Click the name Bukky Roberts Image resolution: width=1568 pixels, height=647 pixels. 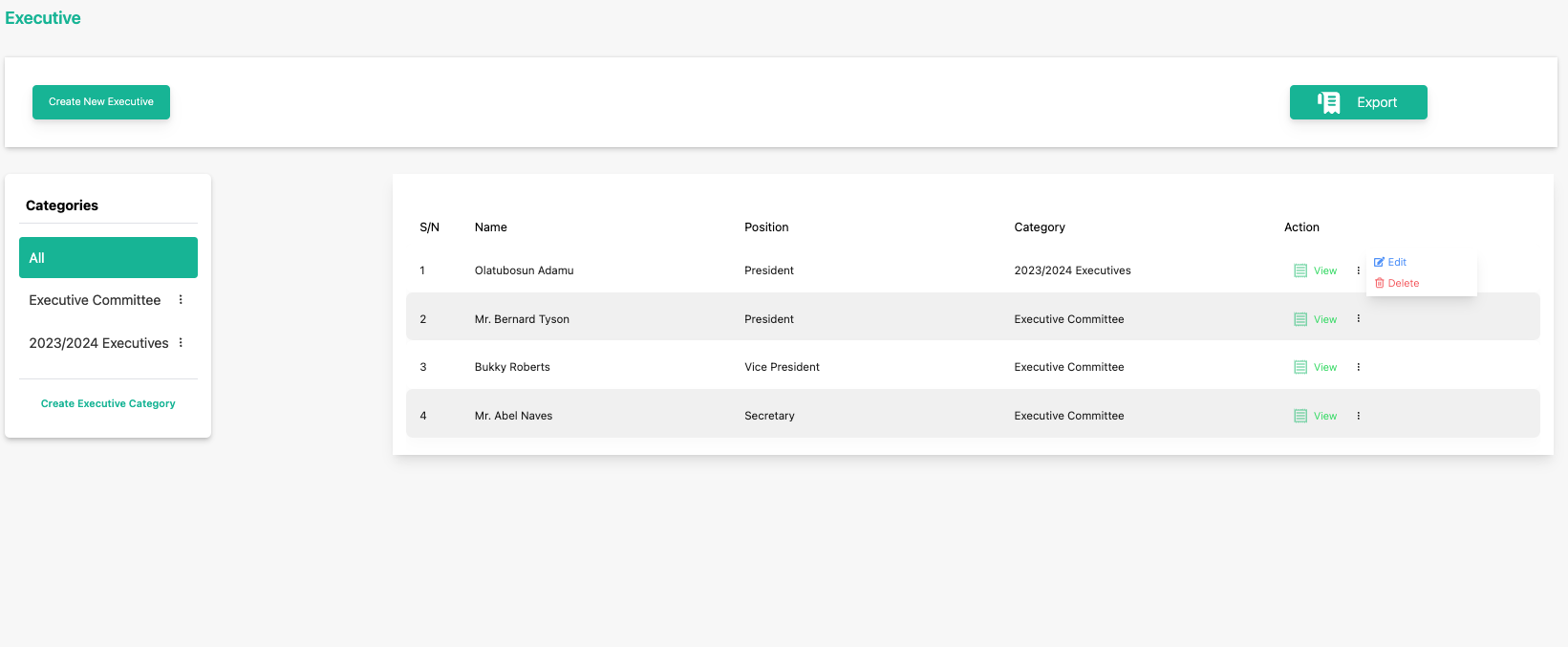pyautogui.click(x=512, y=367)
